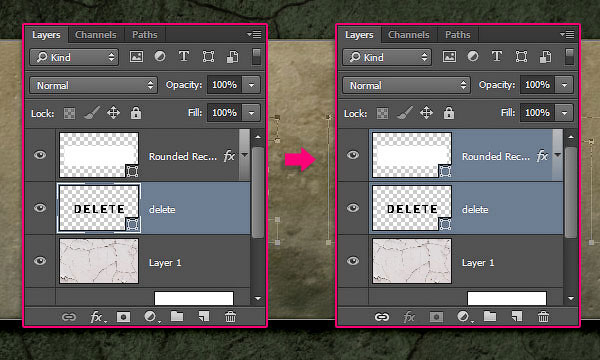Hide Layer 1 in right panel
Screen dimensions: 600x360
tap(353, 261)
